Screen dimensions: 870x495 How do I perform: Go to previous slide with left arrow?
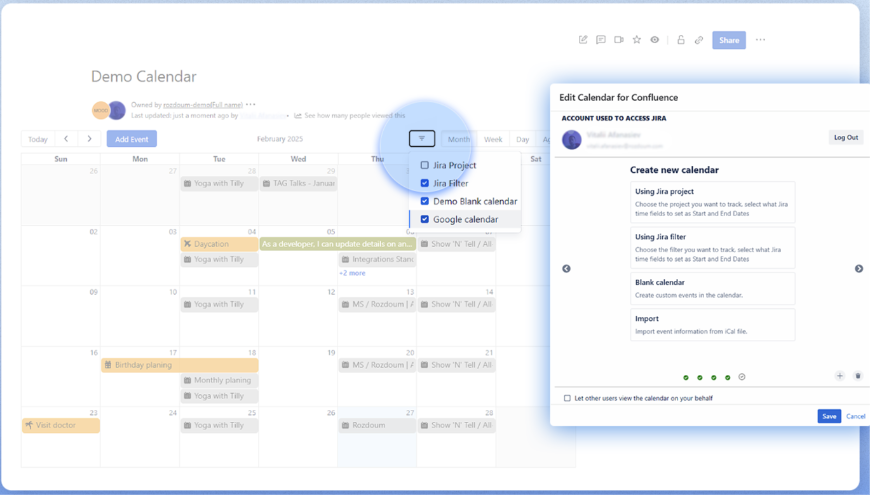tap(566, 269)
